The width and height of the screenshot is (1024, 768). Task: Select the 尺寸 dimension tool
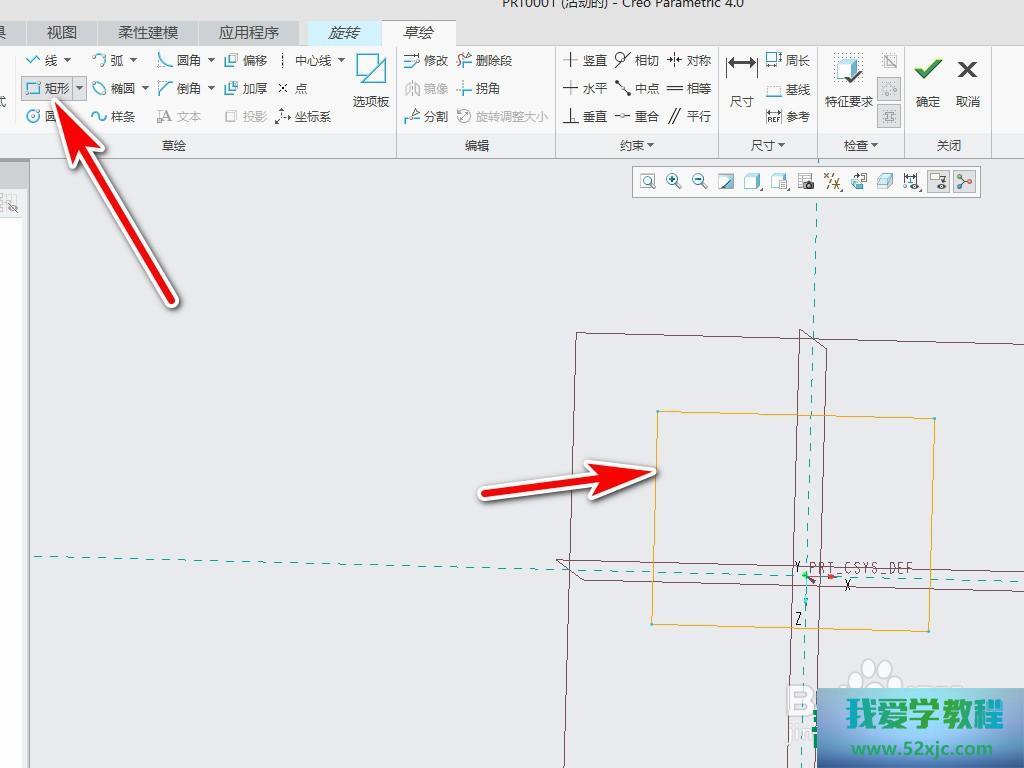coord(741,80)
